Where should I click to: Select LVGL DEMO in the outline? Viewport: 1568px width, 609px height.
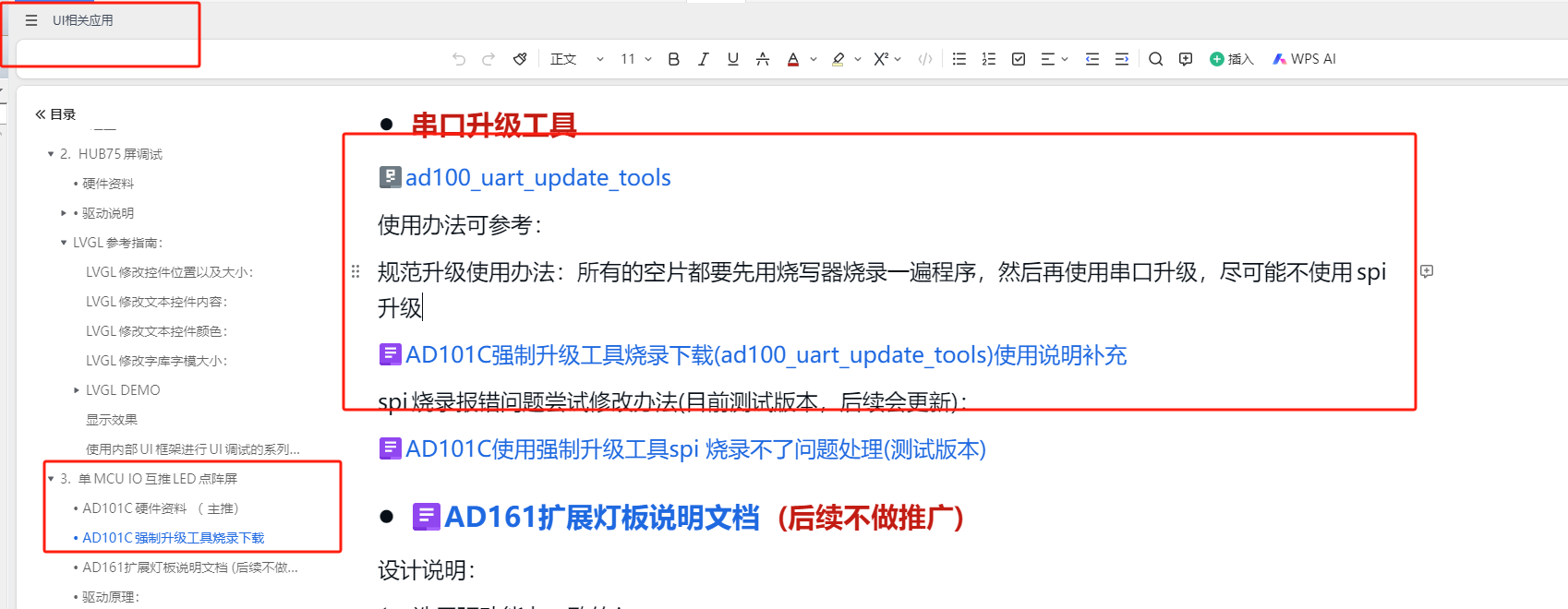pos(123,390)
